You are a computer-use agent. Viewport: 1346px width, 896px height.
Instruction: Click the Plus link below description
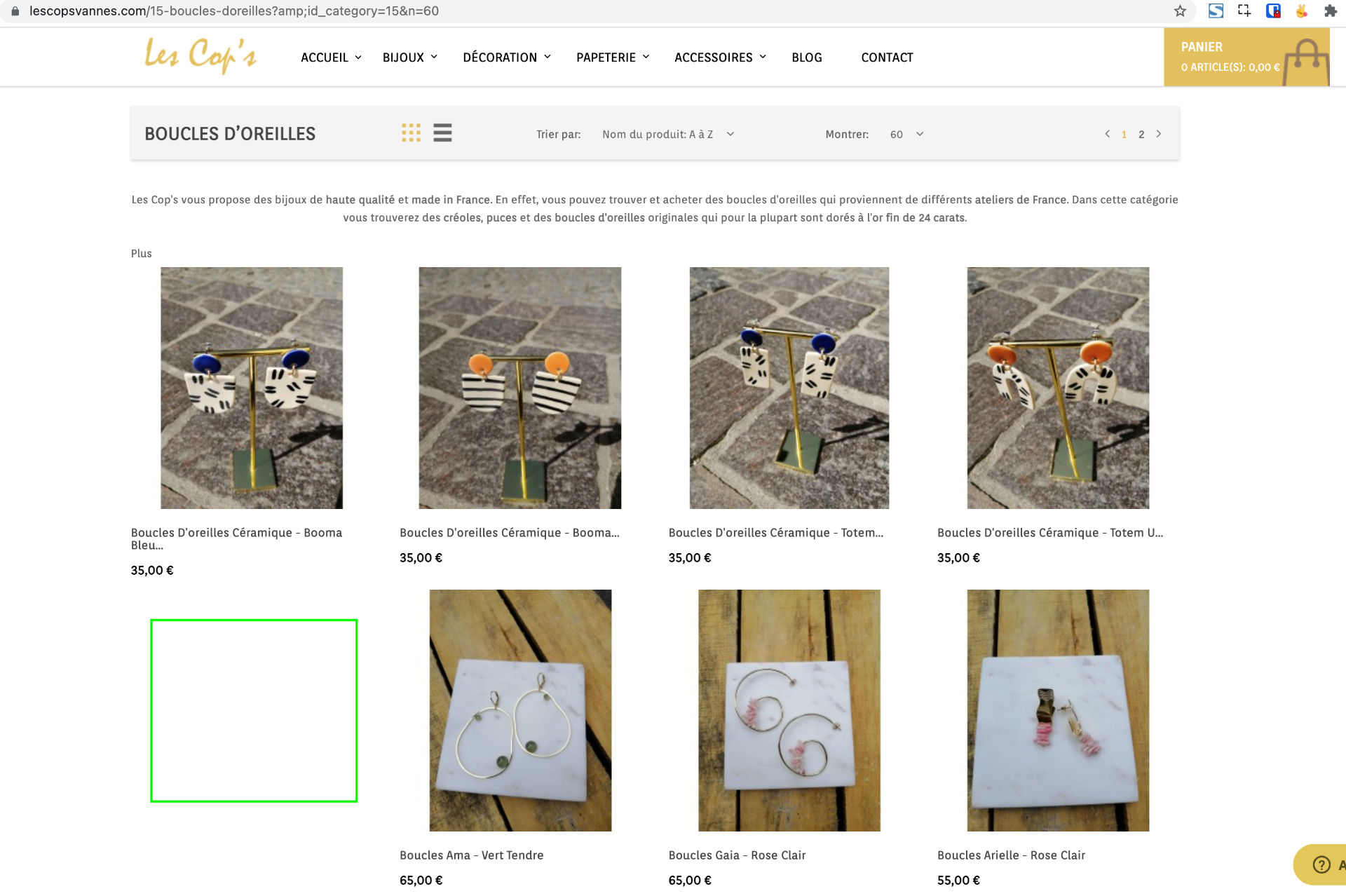[x=141, y=254]
